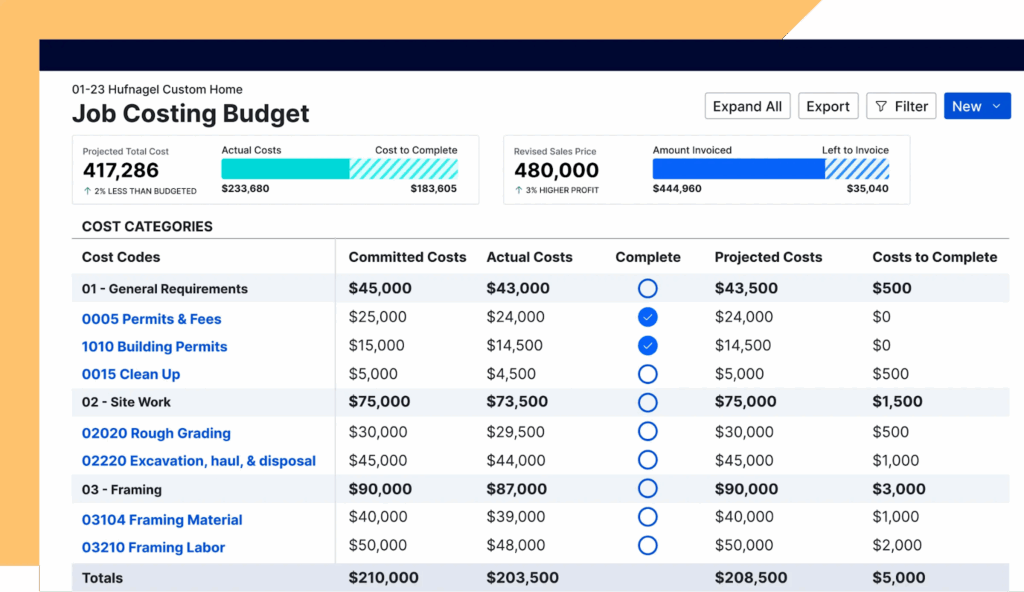Click the teal Actual Costs progress bar
Image resolution: width=1024 pixels, height=592 pixels.
[285, 169]
